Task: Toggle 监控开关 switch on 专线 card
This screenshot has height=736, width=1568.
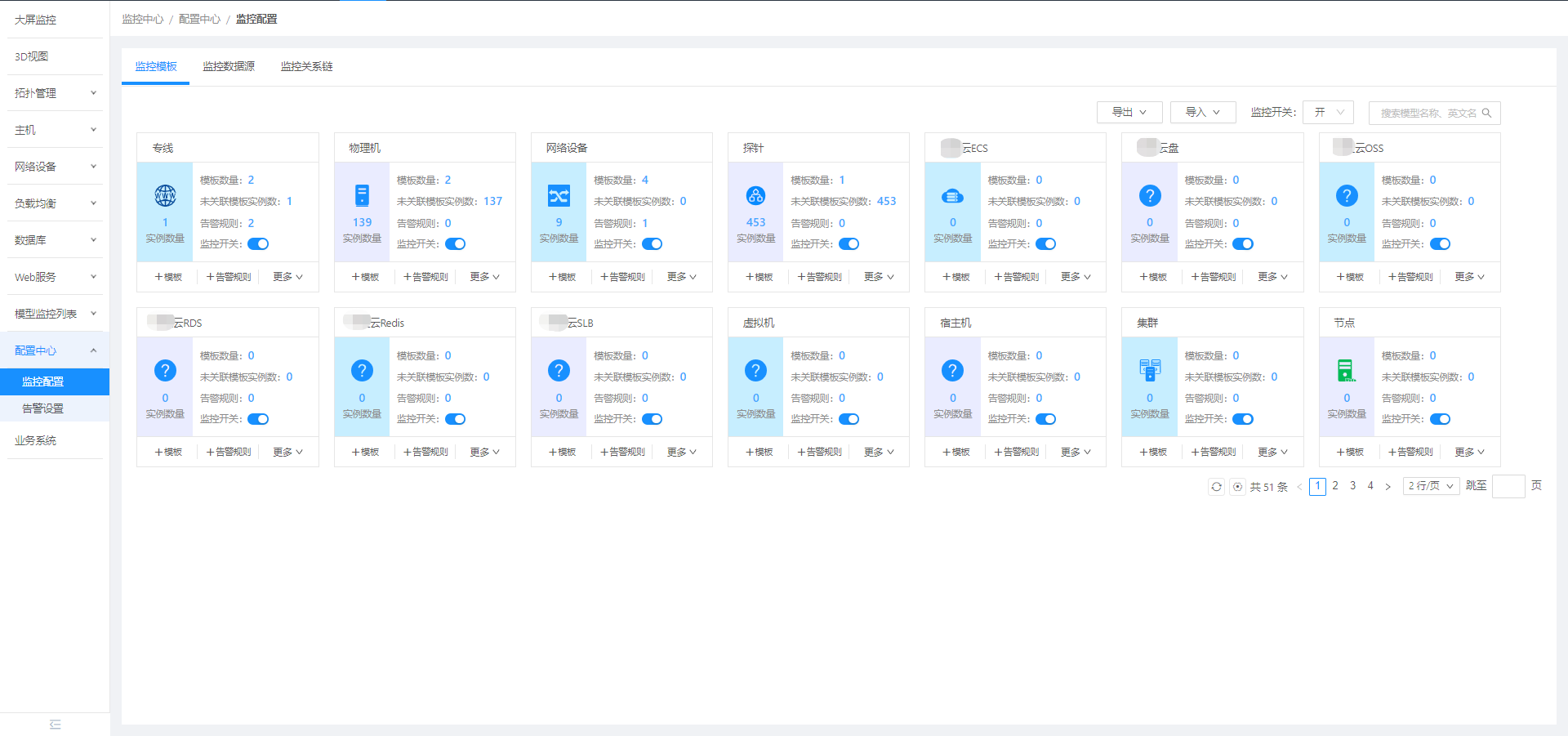Action: coord(258,244)
